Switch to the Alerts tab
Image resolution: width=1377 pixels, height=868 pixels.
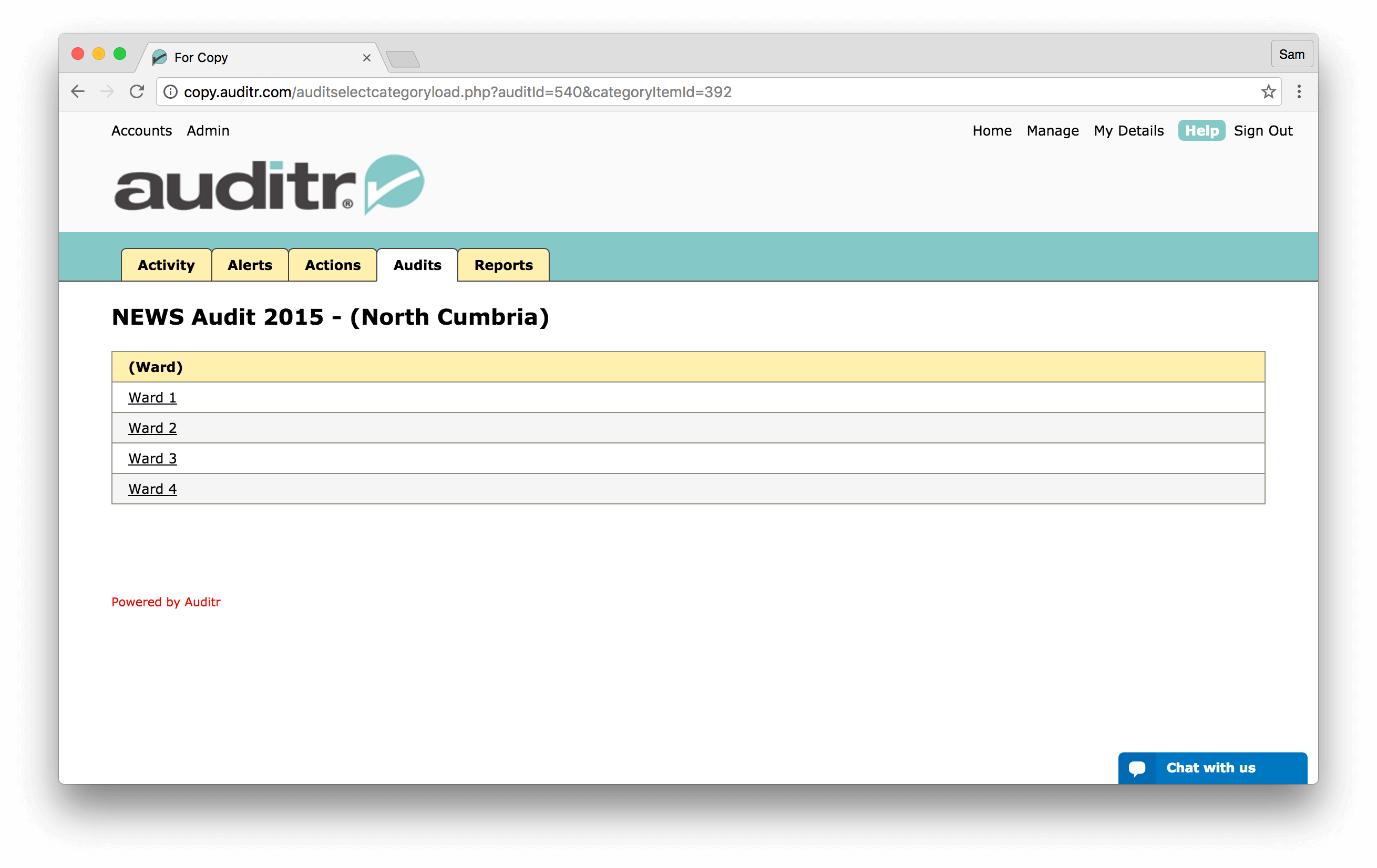click(250, 265)
